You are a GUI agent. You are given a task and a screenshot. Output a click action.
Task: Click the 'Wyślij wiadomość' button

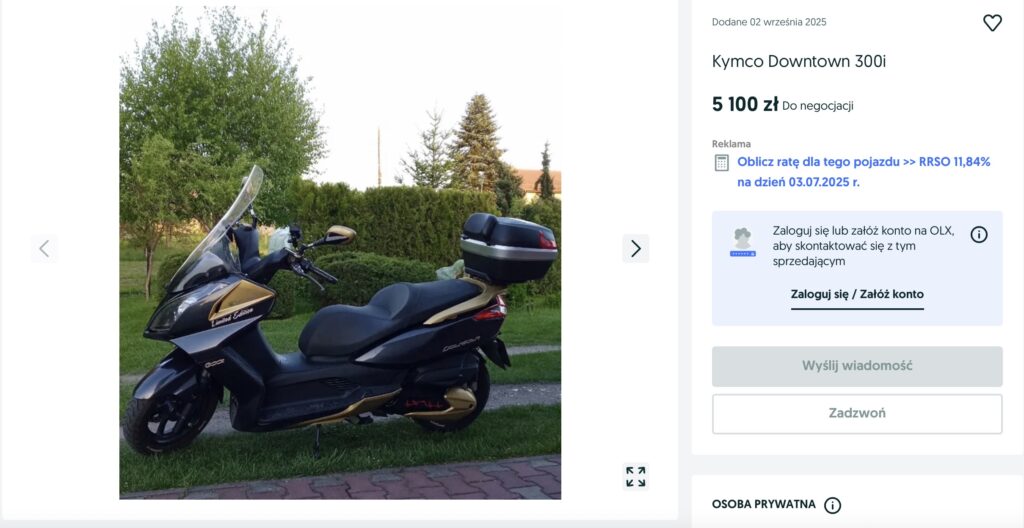click(x=857, y=366)
